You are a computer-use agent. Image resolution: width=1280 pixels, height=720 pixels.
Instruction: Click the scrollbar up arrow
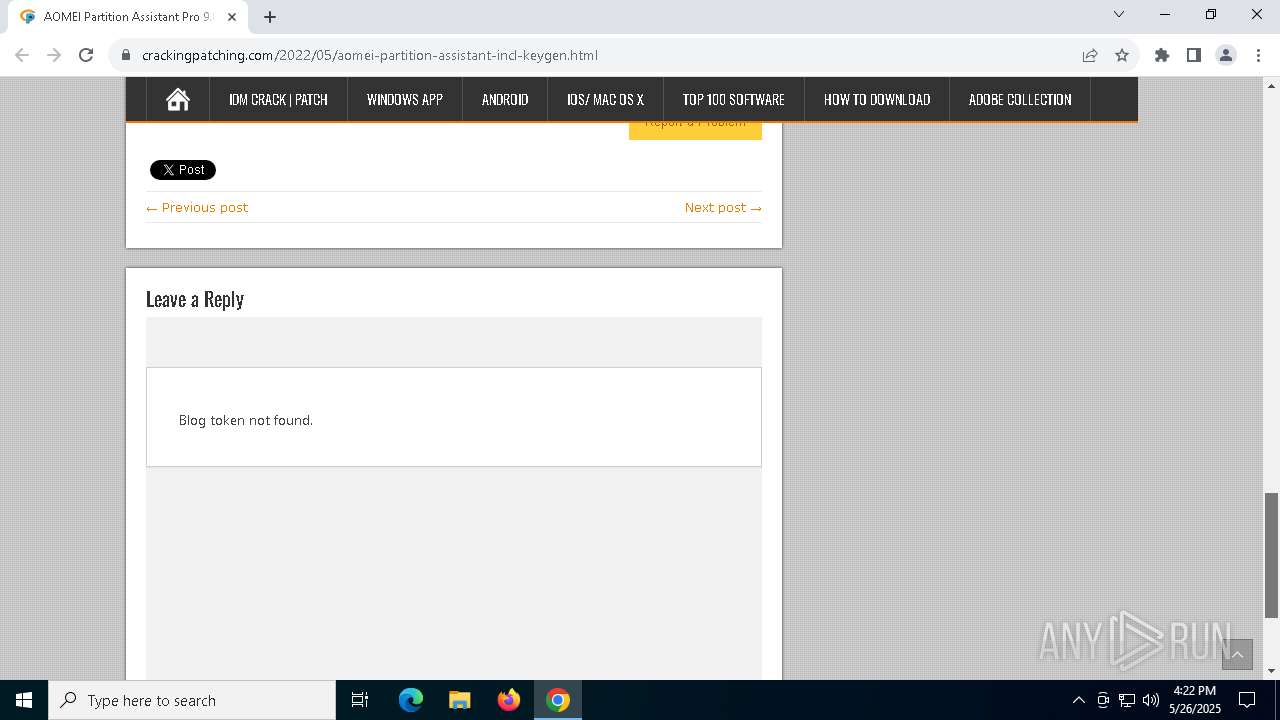1271,86
